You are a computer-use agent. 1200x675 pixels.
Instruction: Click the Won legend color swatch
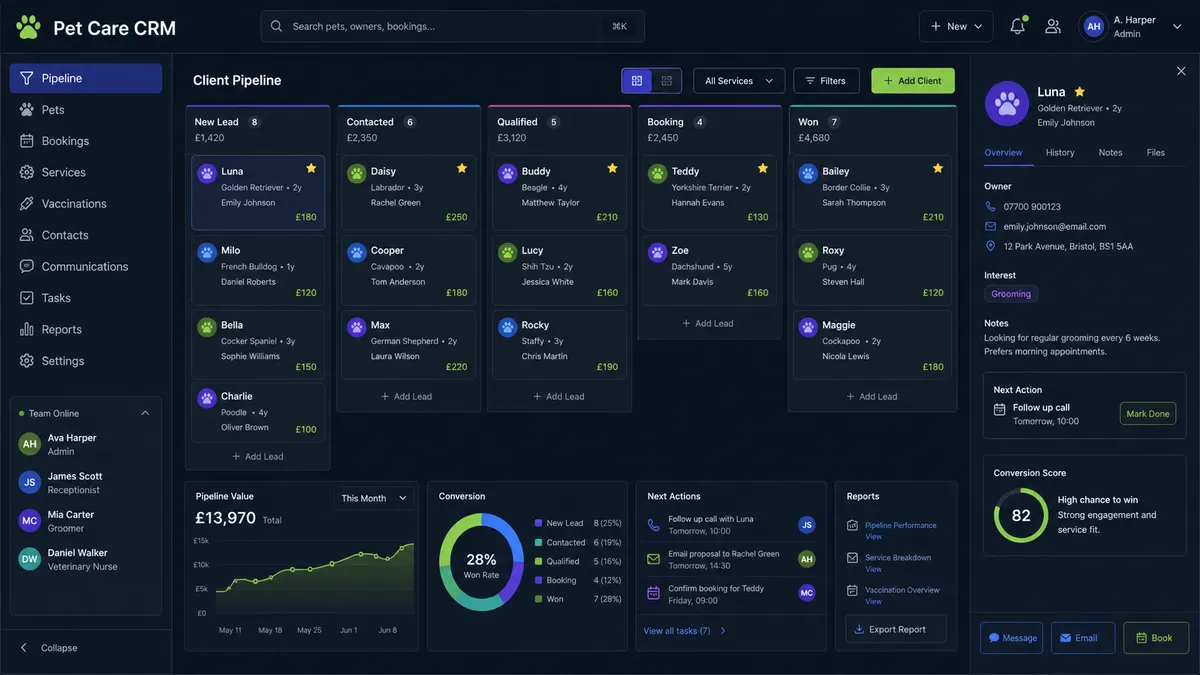(538, 599)
